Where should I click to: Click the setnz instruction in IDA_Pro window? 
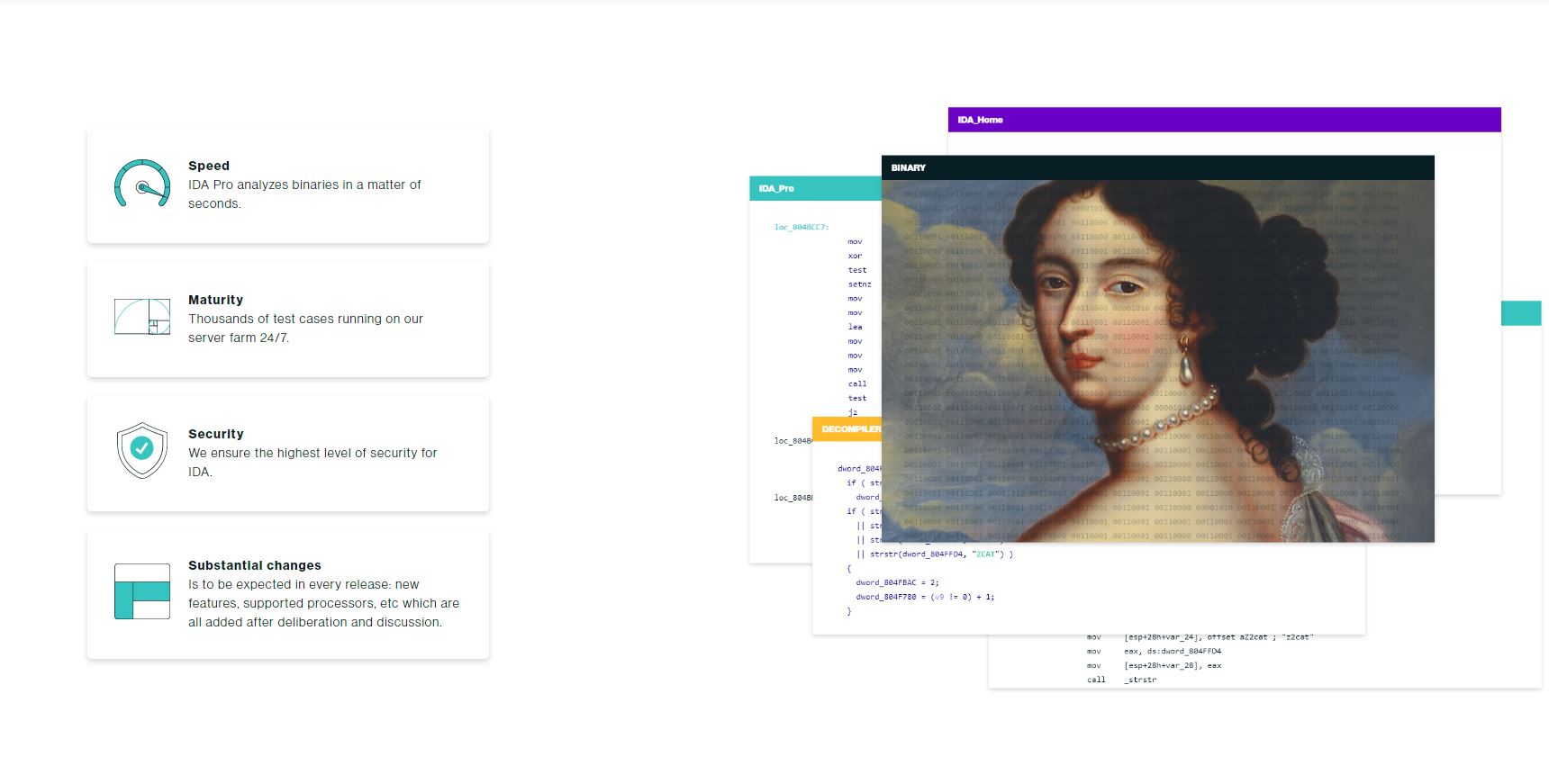click(x=859, y=284)
